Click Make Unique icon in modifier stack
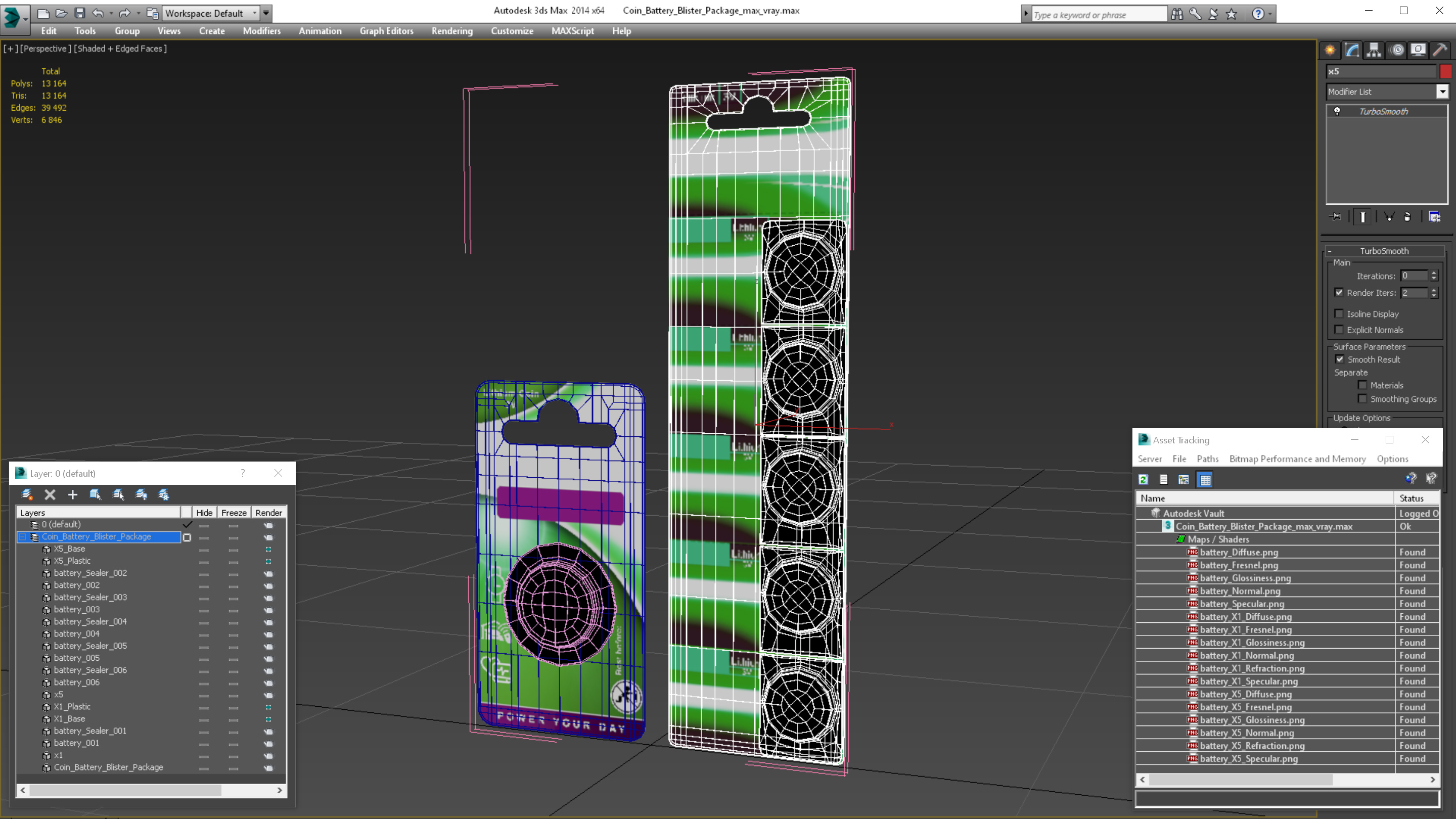This screenshot has height=819, width=1456. tap(1389, 216)
